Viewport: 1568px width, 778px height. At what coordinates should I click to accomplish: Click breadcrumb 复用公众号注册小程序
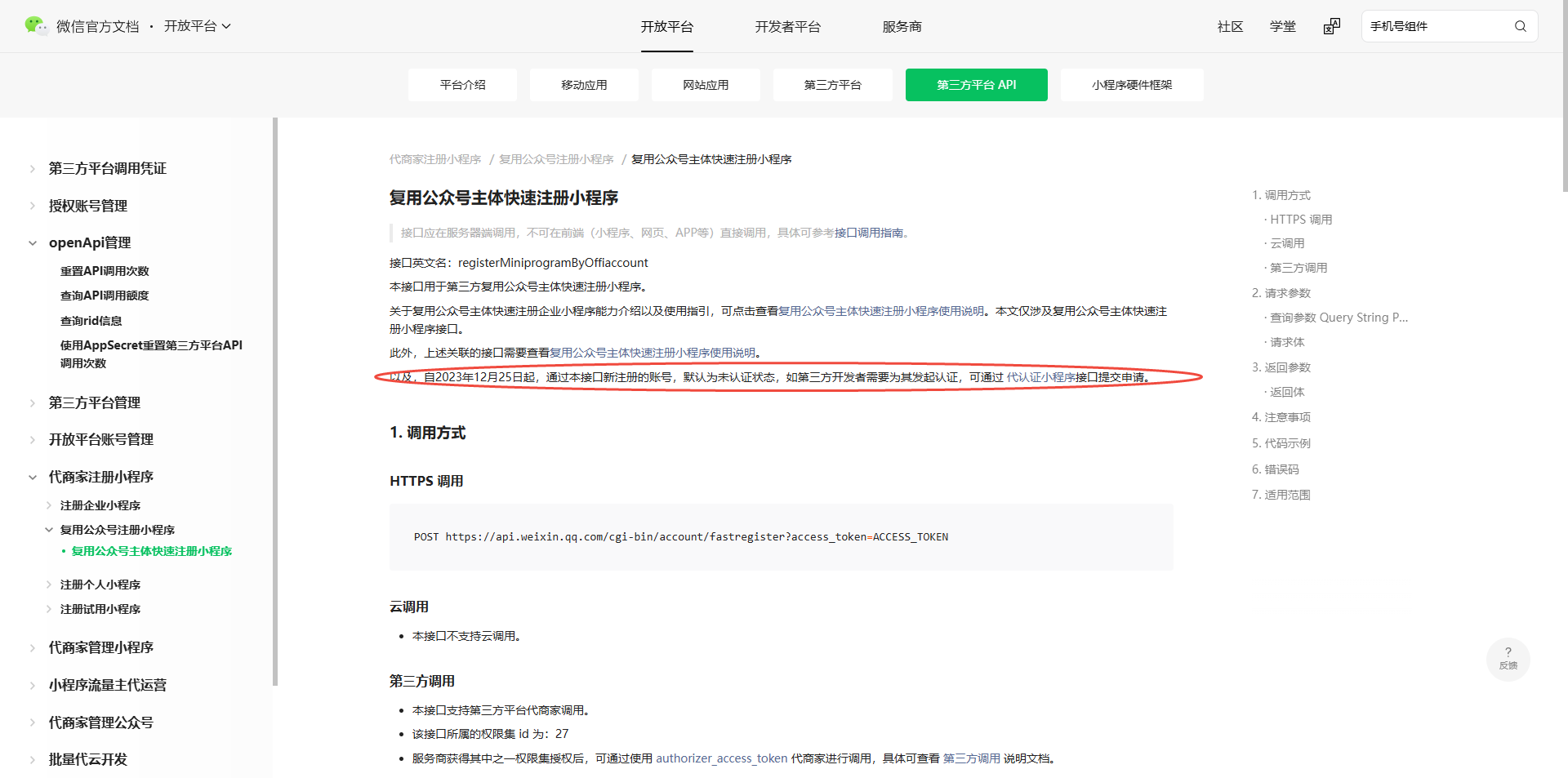point(556,159)
